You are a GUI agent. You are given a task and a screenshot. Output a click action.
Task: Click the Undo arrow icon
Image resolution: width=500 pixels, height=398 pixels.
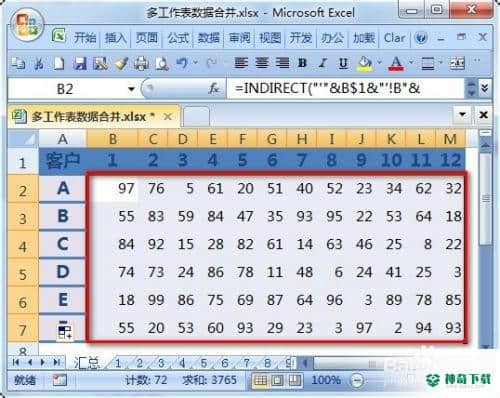[182, 63]
